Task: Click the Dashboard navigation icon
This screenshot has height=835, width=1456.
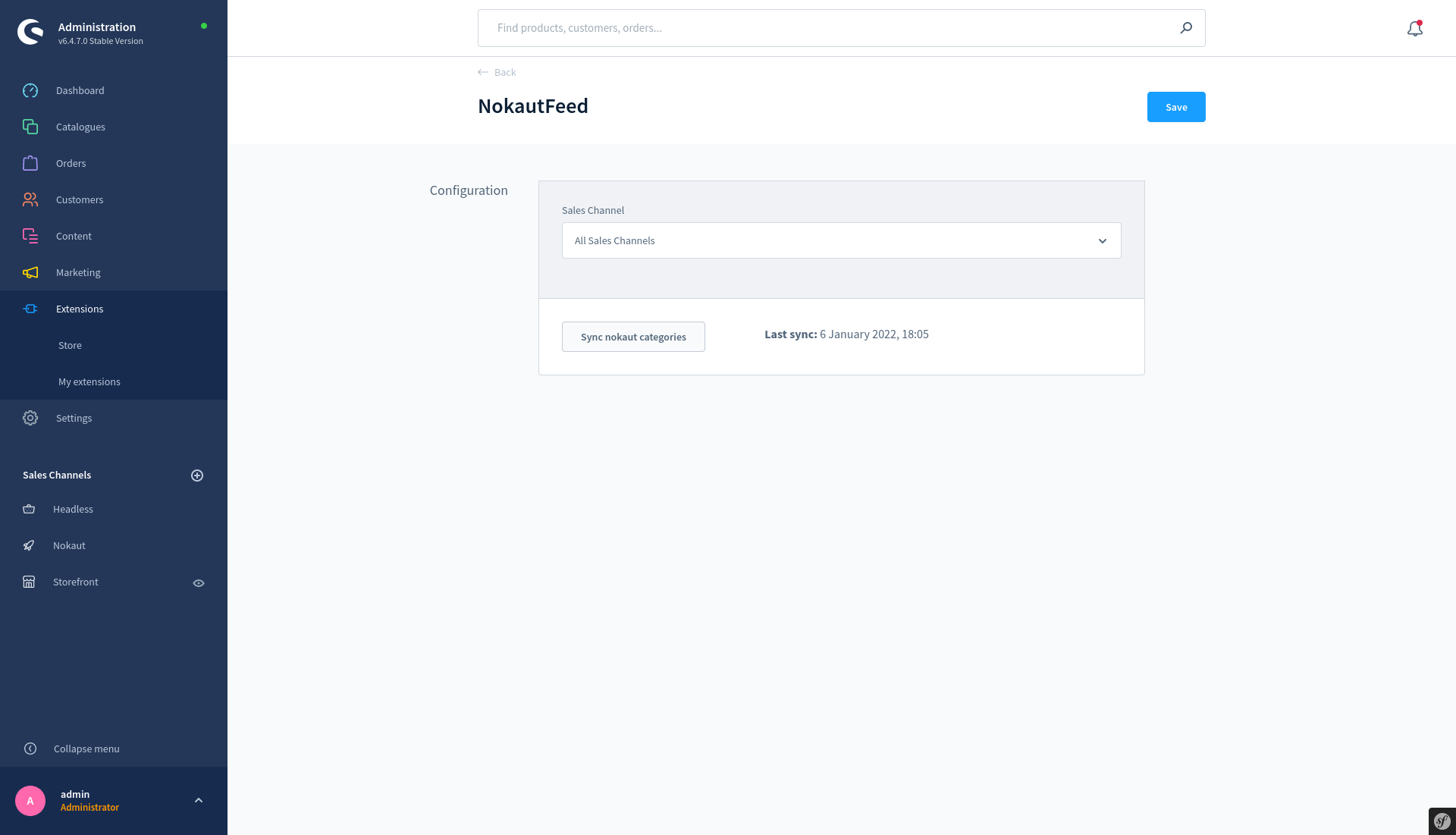Action: tap(29, 90)
